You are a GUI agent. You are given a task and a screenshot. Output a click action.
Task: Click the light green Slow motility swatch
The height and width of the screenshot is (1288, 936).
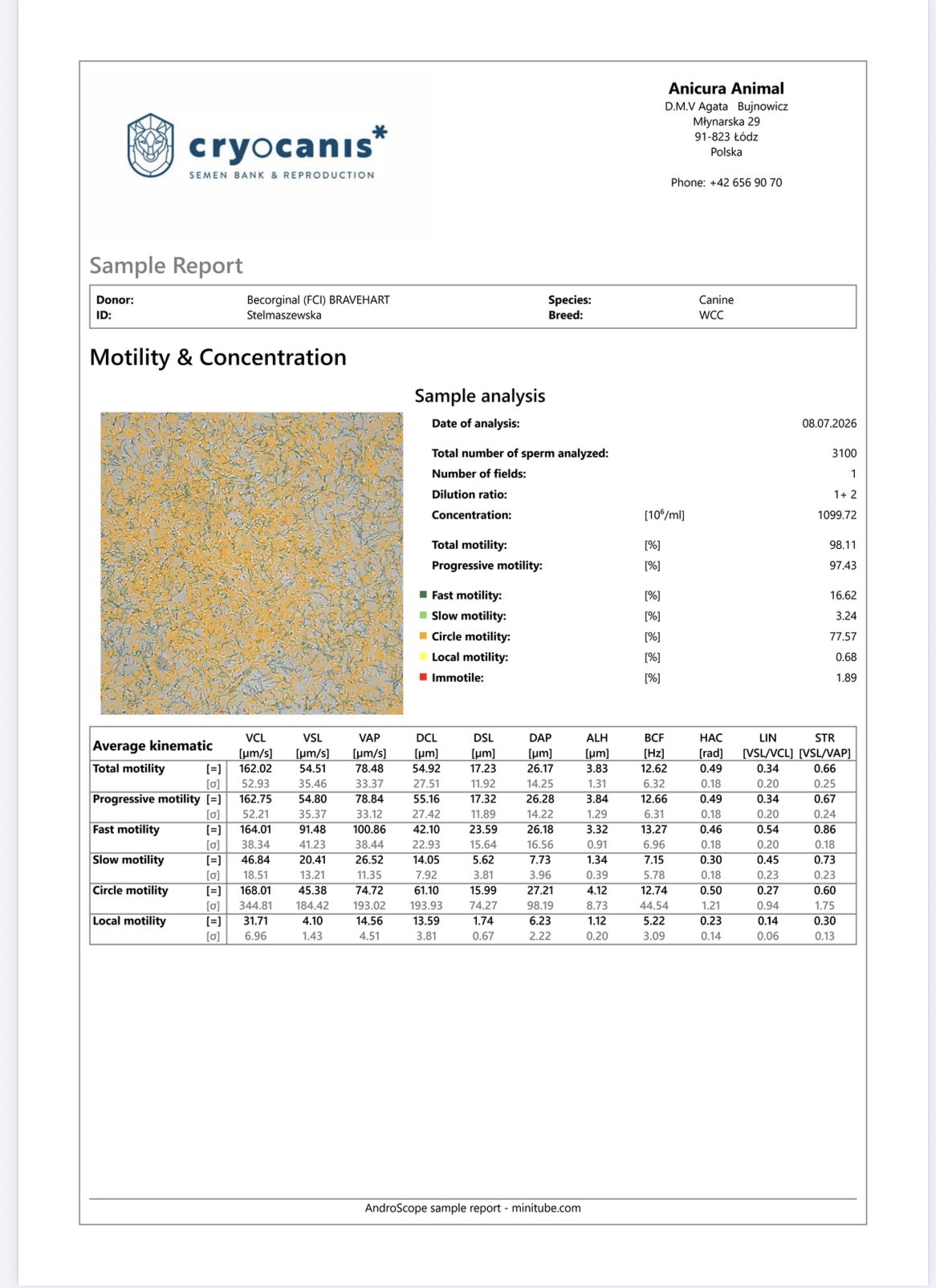[x=423, y=616]
